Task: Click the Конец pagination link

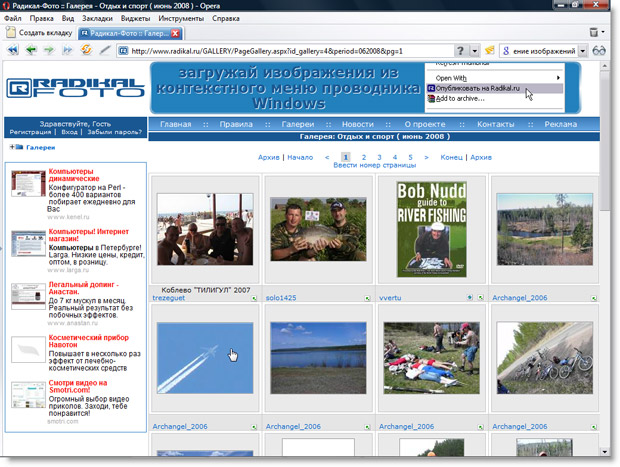Action: click(452, 157)
